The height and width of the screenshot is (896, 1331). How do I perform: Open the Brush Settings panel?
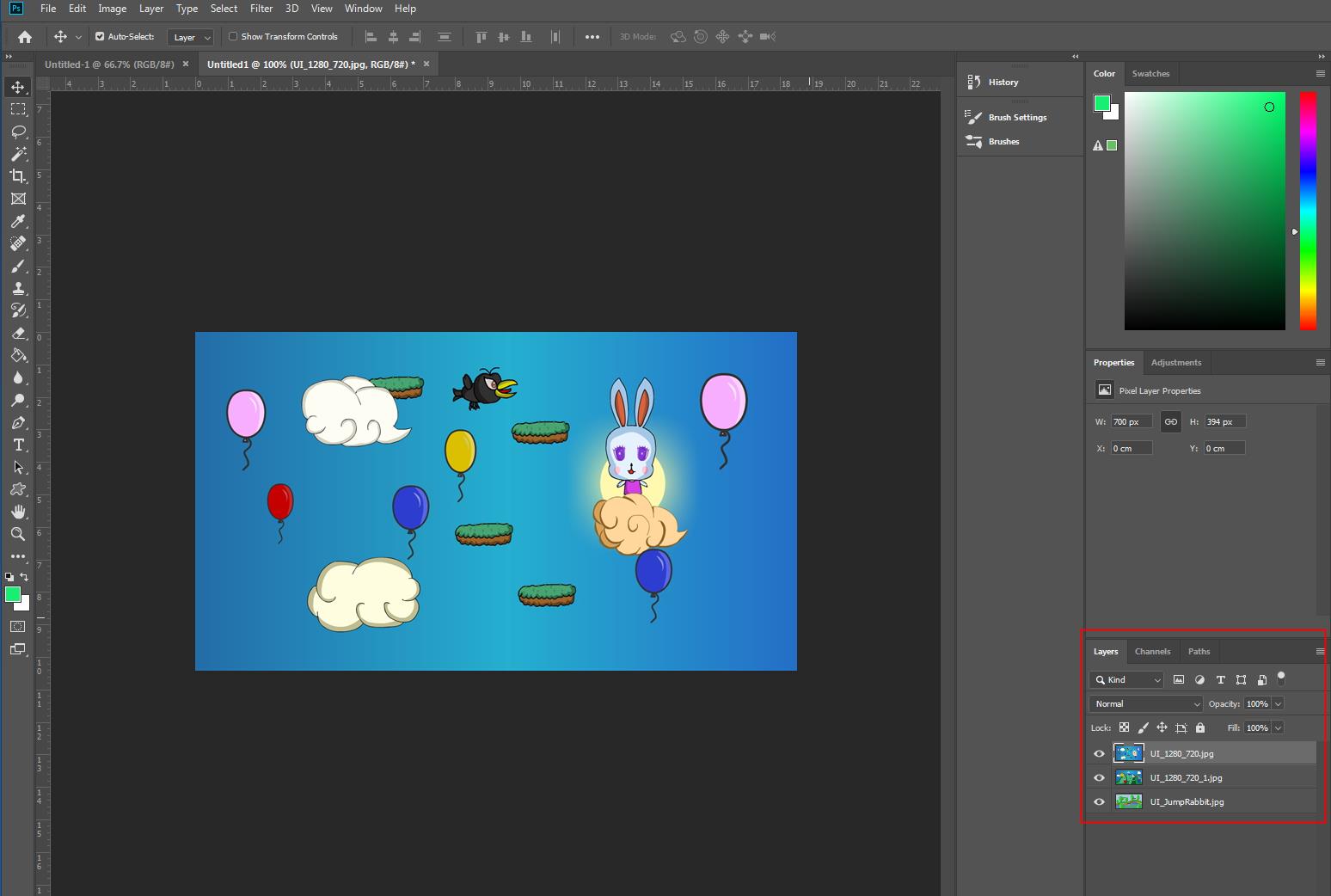(x=1016, y=117)
